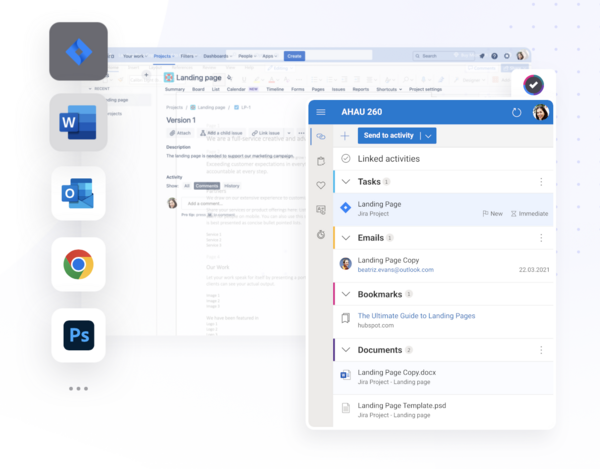Click the Create button in Jira
The width and height of the screenshot is (600, 469).
pos(294,56)
